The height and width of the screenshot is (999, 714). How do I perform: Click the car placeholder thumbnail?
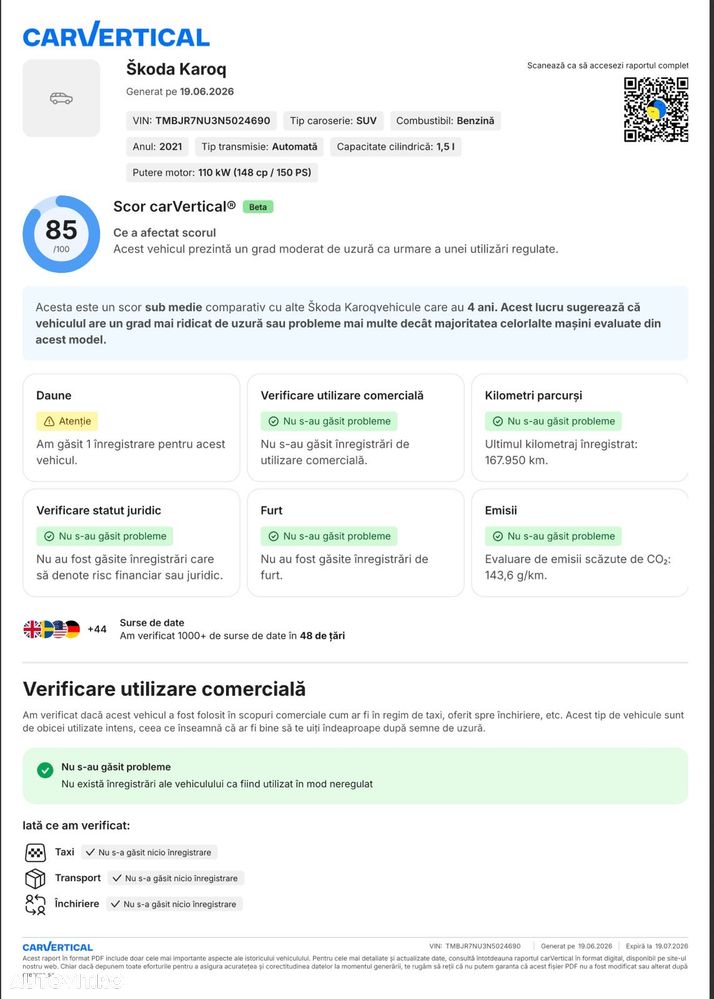pyautogui.click(x=61, y=98)
